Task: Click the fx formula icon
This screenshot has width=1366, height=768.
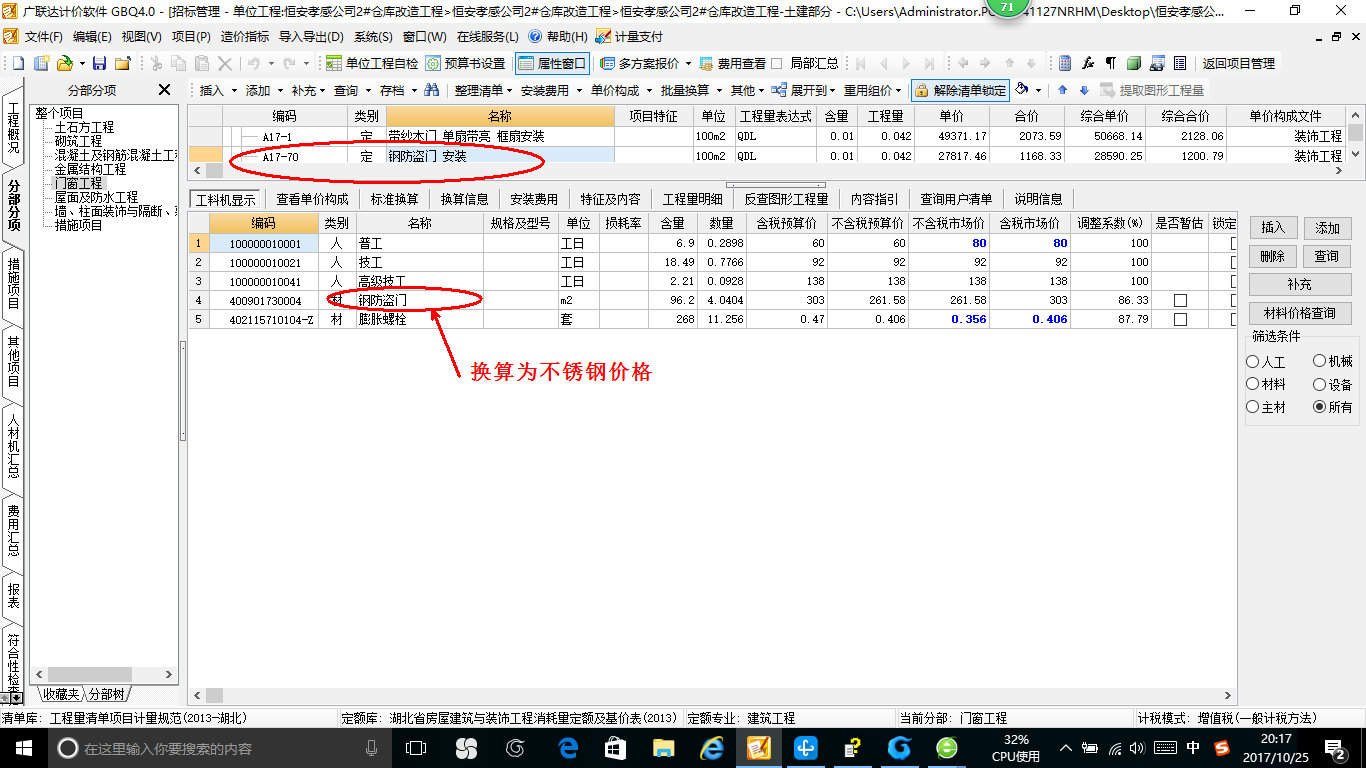Action: coord(1088,63)
